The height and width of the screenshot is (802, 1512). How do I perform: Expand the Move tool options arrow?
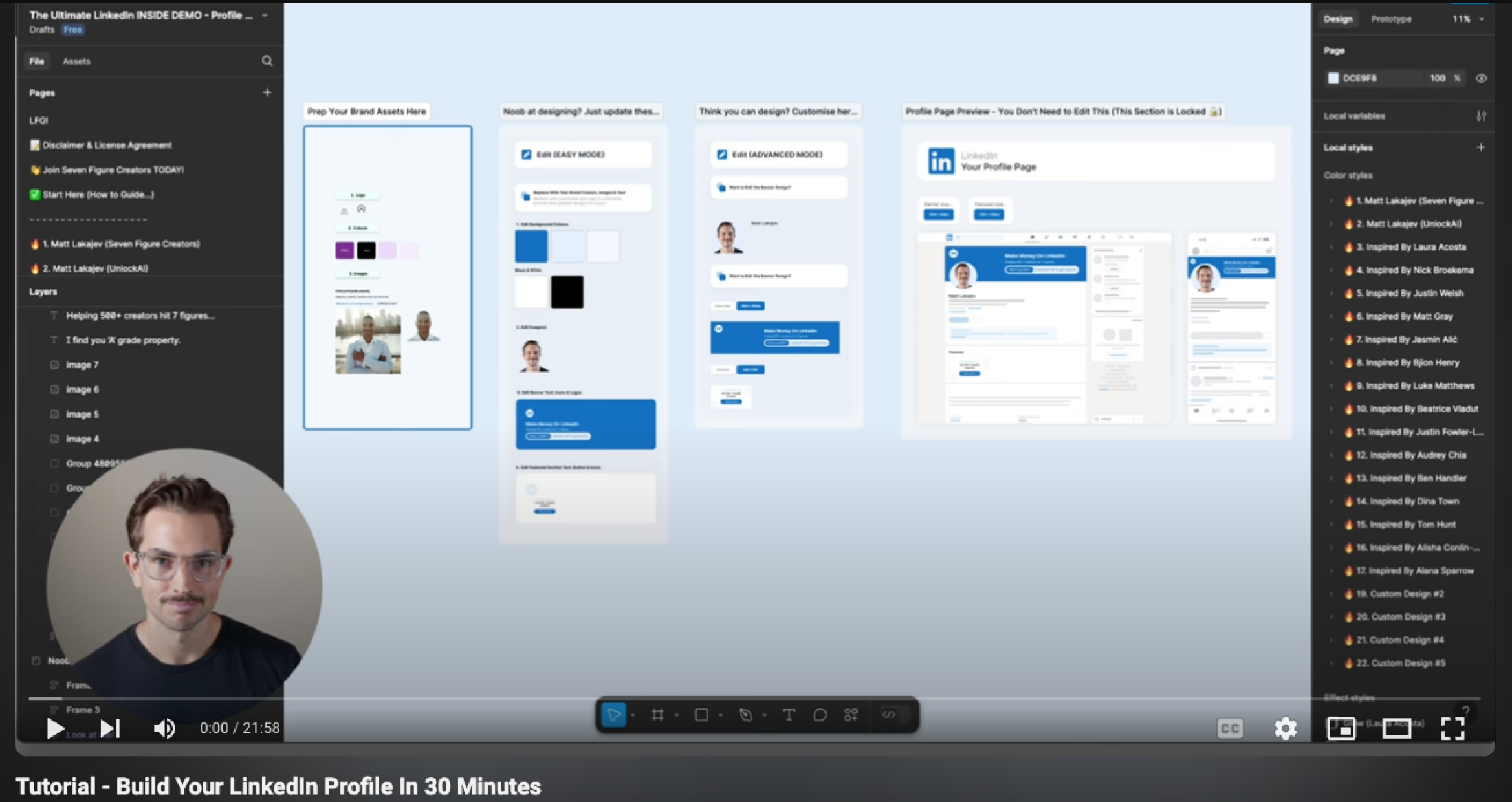coord(632,715)
